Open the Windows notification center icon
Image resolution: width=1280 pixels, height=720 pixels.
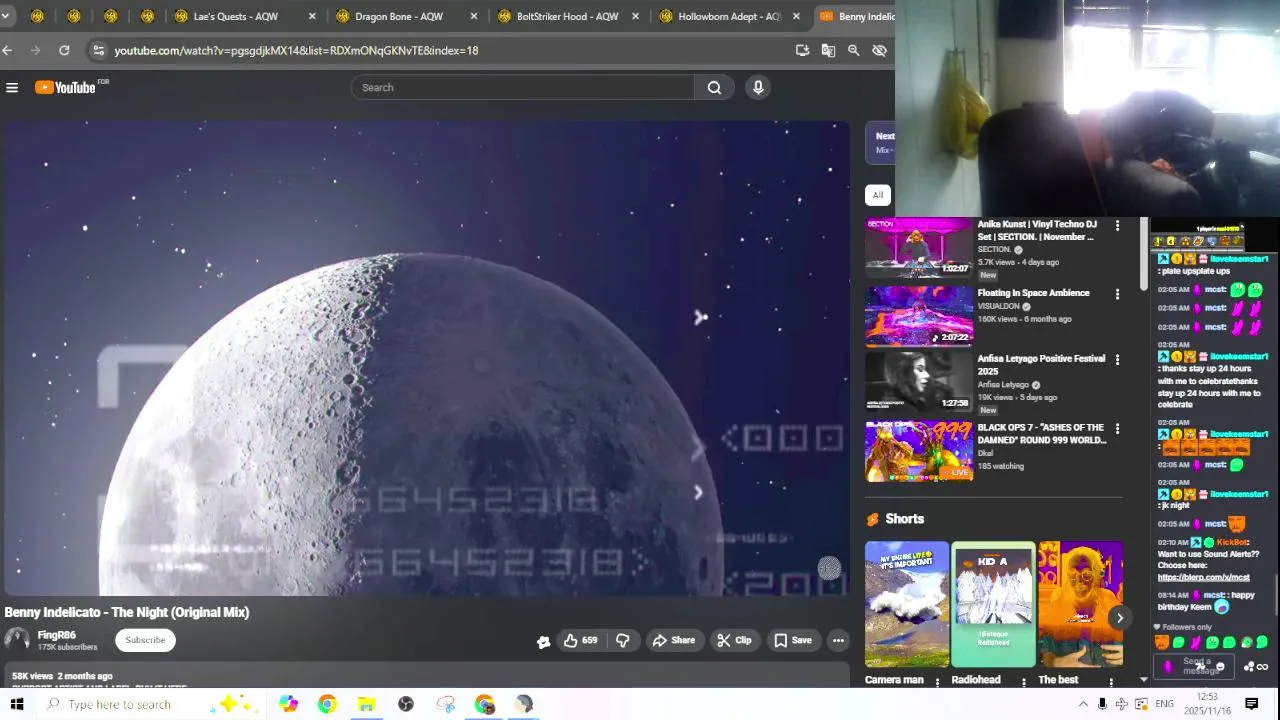[1251, 704]
